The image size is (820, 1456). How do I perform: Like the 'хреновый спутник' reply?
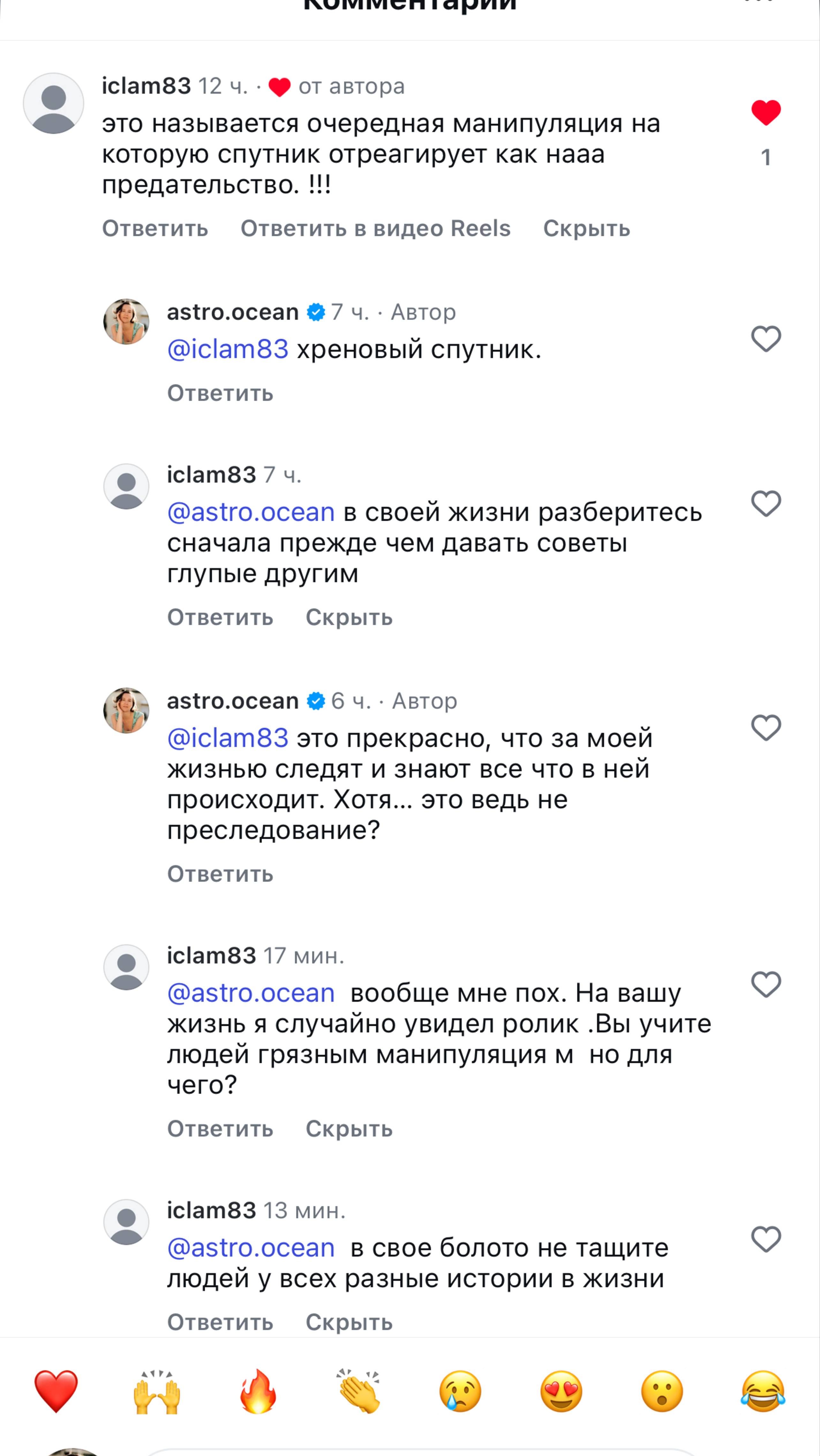click(x=766, y=339)
